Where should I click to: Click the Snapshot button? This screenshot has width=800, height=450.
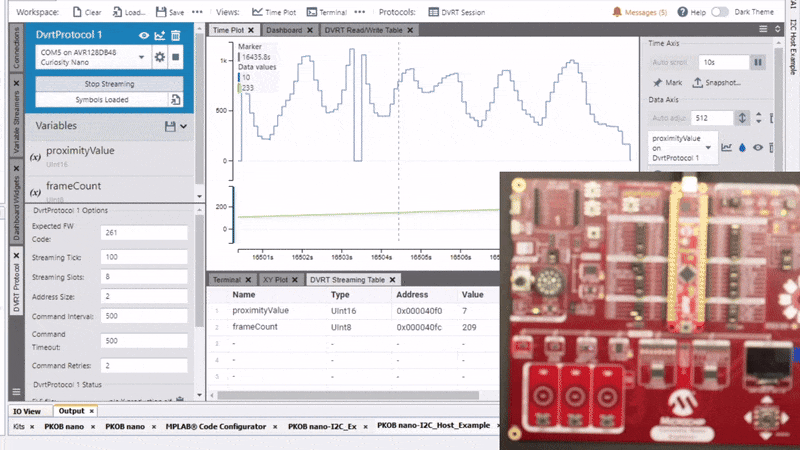pos(718,83)
